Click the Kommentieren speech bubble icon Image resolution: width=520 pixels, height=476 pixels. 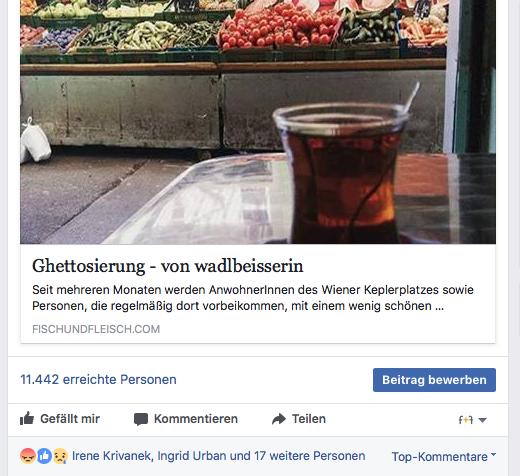click(x=141, y=419)
